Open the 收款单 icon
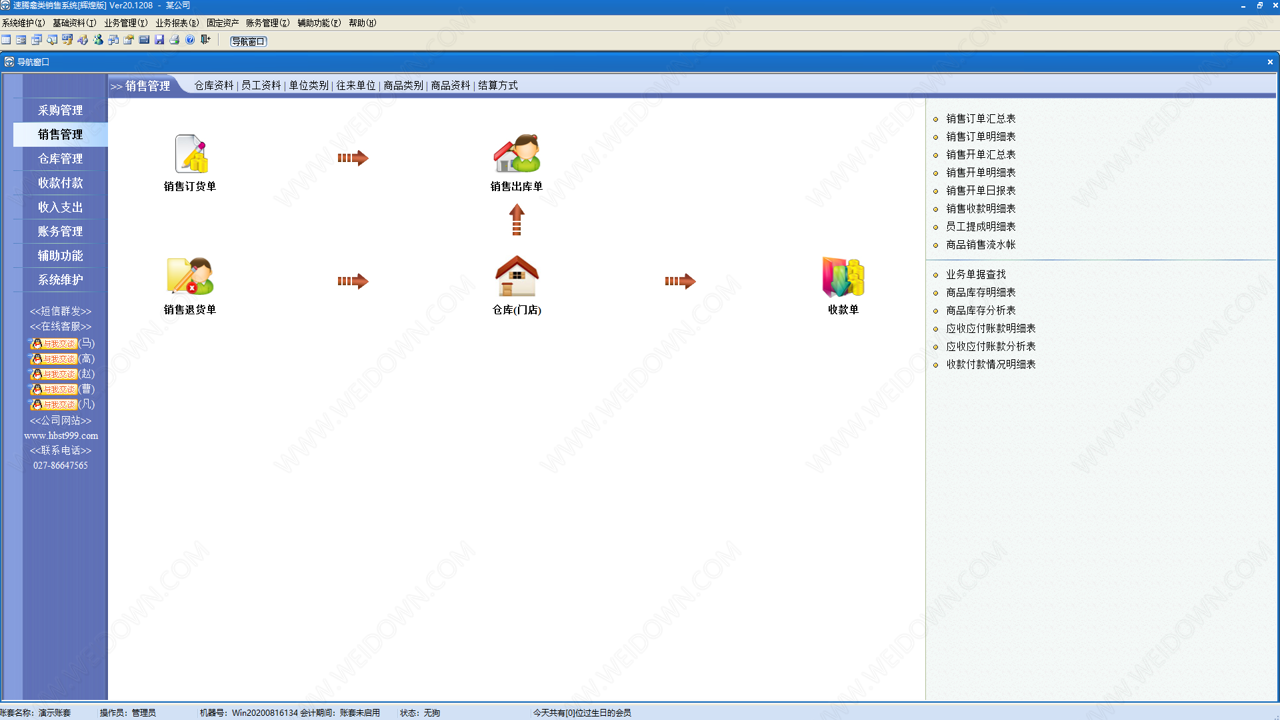 pyautogui.click(x=843, y=277)
